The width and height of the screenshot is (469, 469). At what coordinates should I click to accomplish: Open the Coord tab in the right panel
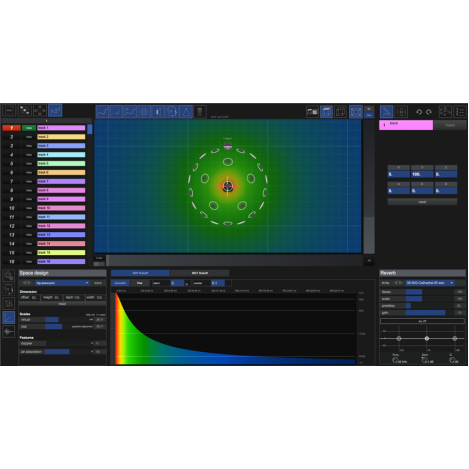click(x=450, y=125)
